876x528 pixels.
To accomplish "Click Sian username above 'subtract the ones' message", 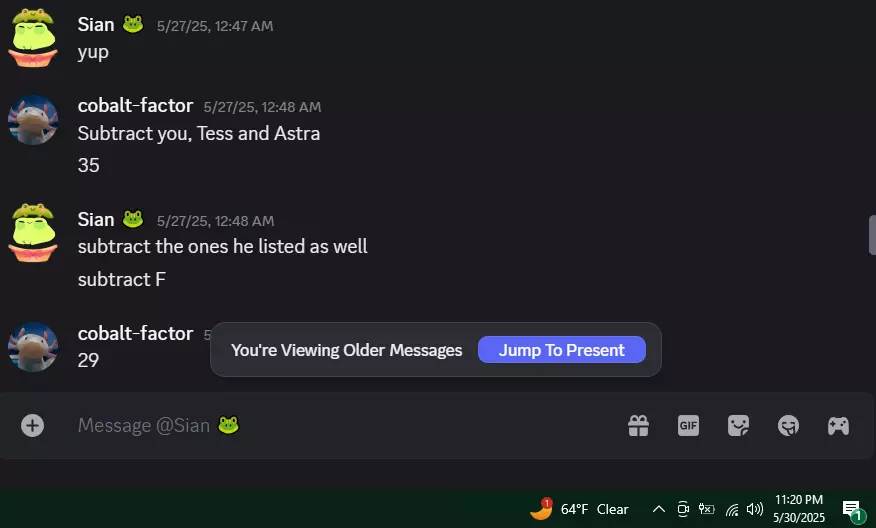I will pos(96,220).
